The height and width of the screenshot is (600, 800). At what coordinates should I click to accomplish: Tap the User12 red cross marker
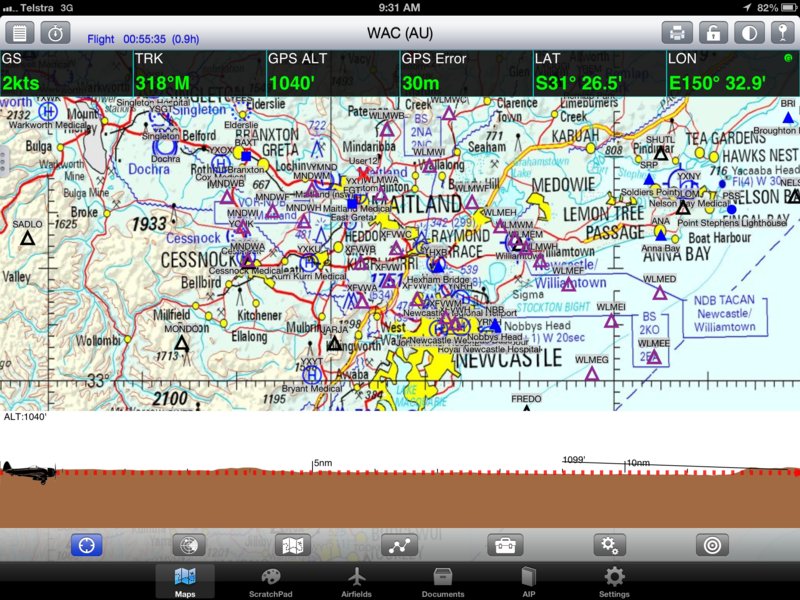tap(363, 174)
